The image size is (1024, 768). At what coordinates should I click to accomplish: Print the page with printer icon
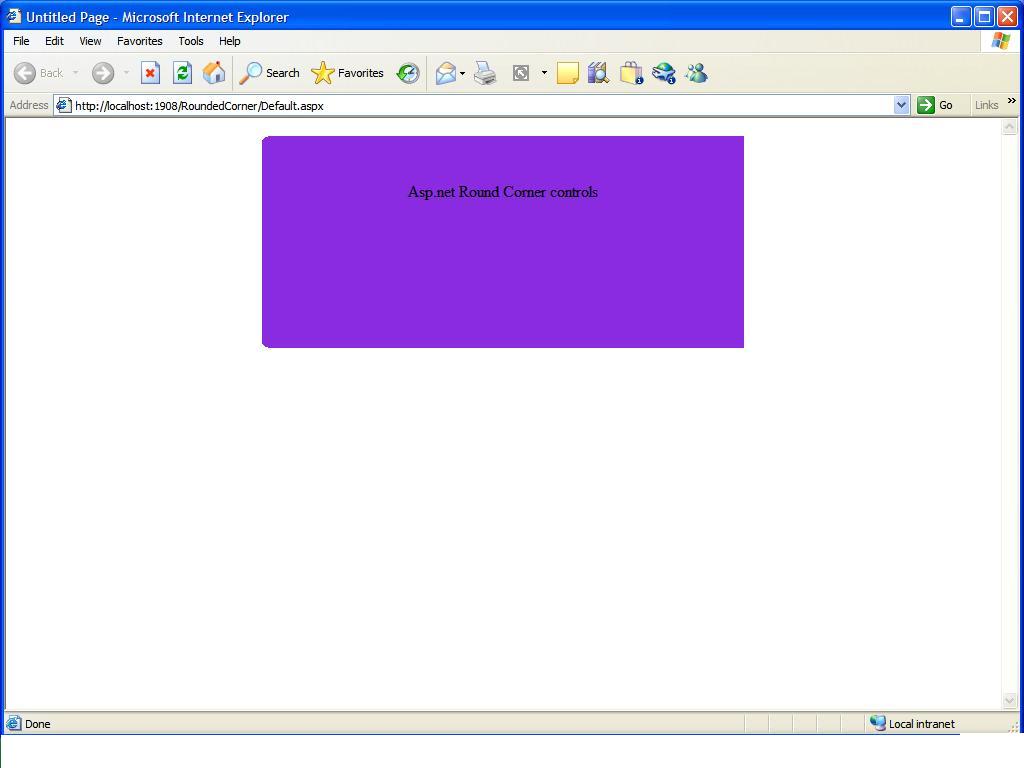coord(485,73)
